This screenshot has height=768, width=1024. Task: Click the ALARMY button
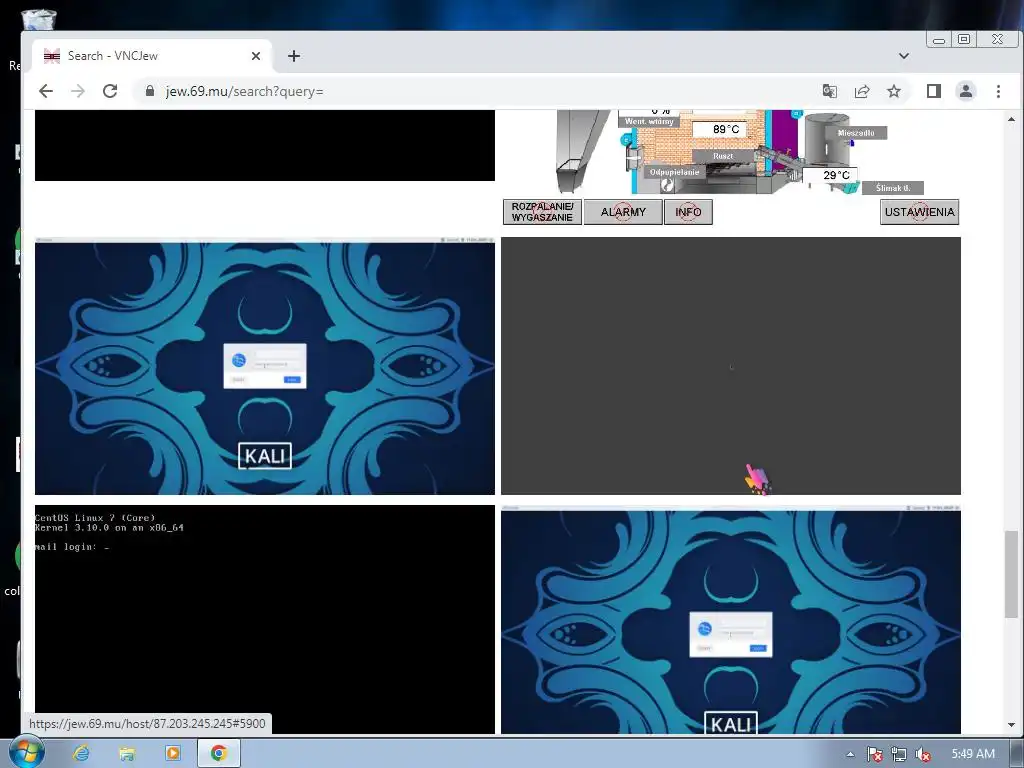(623, 212)
